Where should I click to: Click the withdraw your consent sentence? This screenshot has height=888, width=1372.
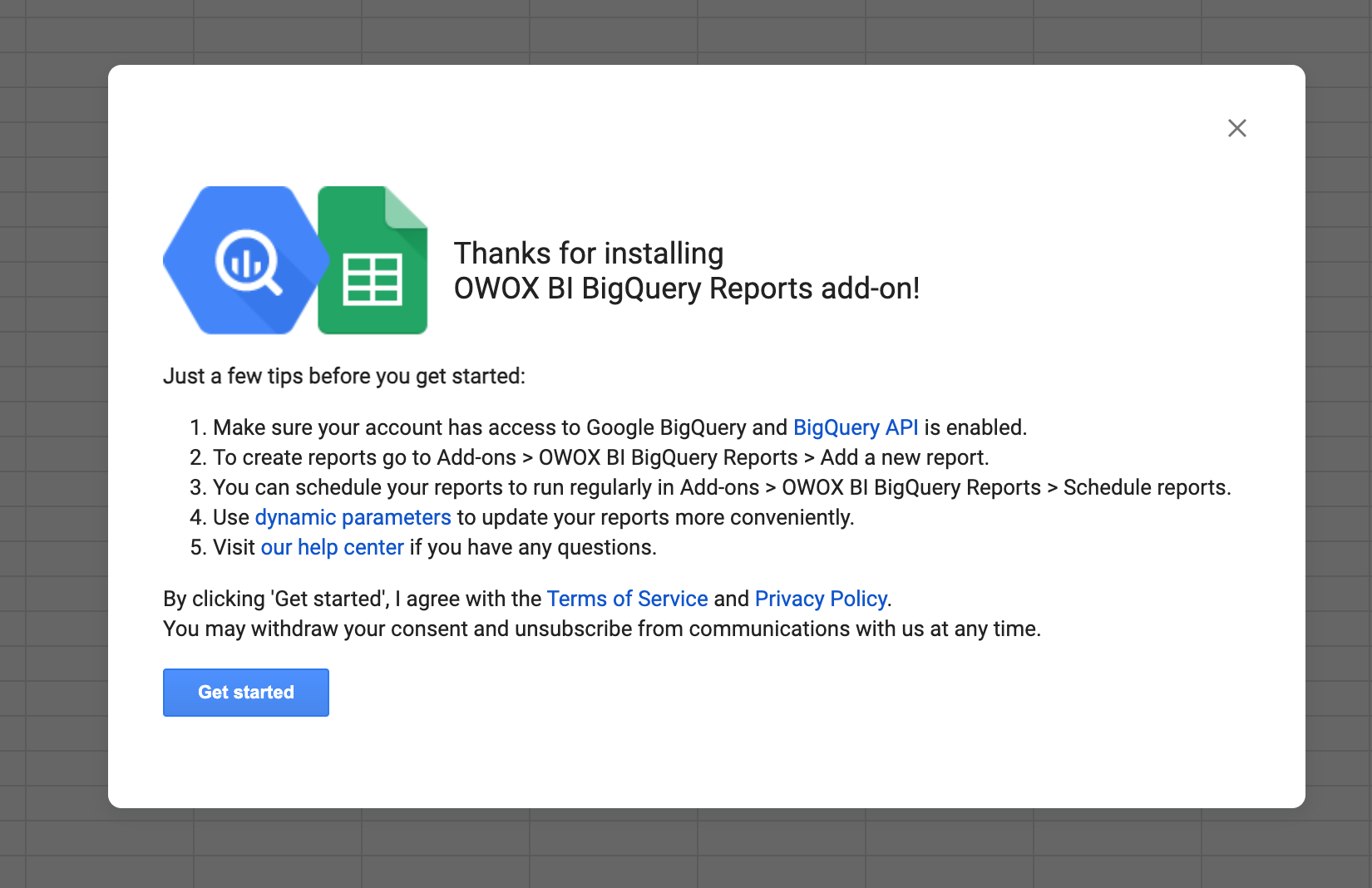602,629
